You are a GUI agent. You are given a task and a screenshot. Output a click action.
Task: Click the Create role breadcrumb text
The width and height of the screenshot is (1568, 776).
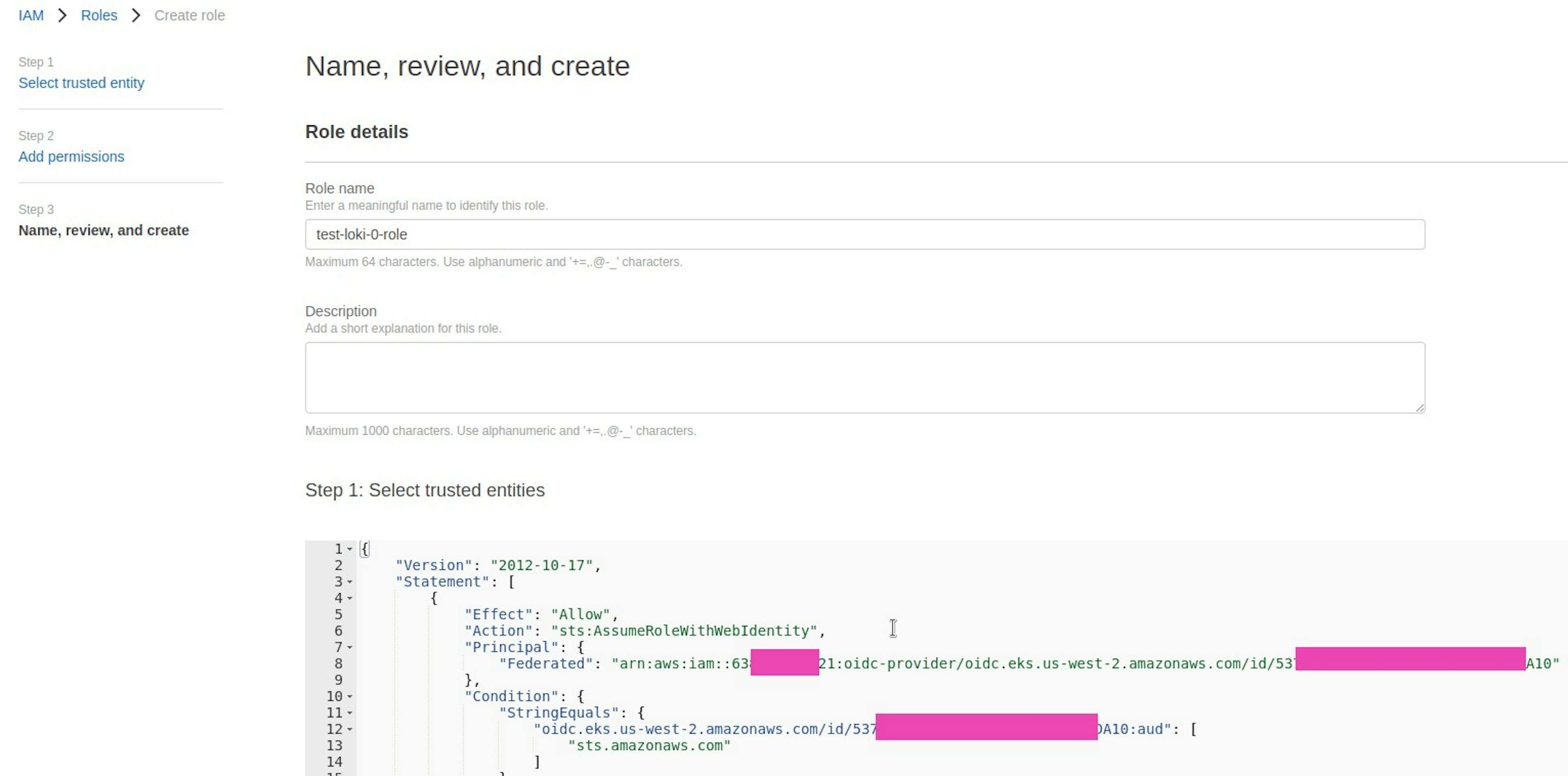coord(189,15)
